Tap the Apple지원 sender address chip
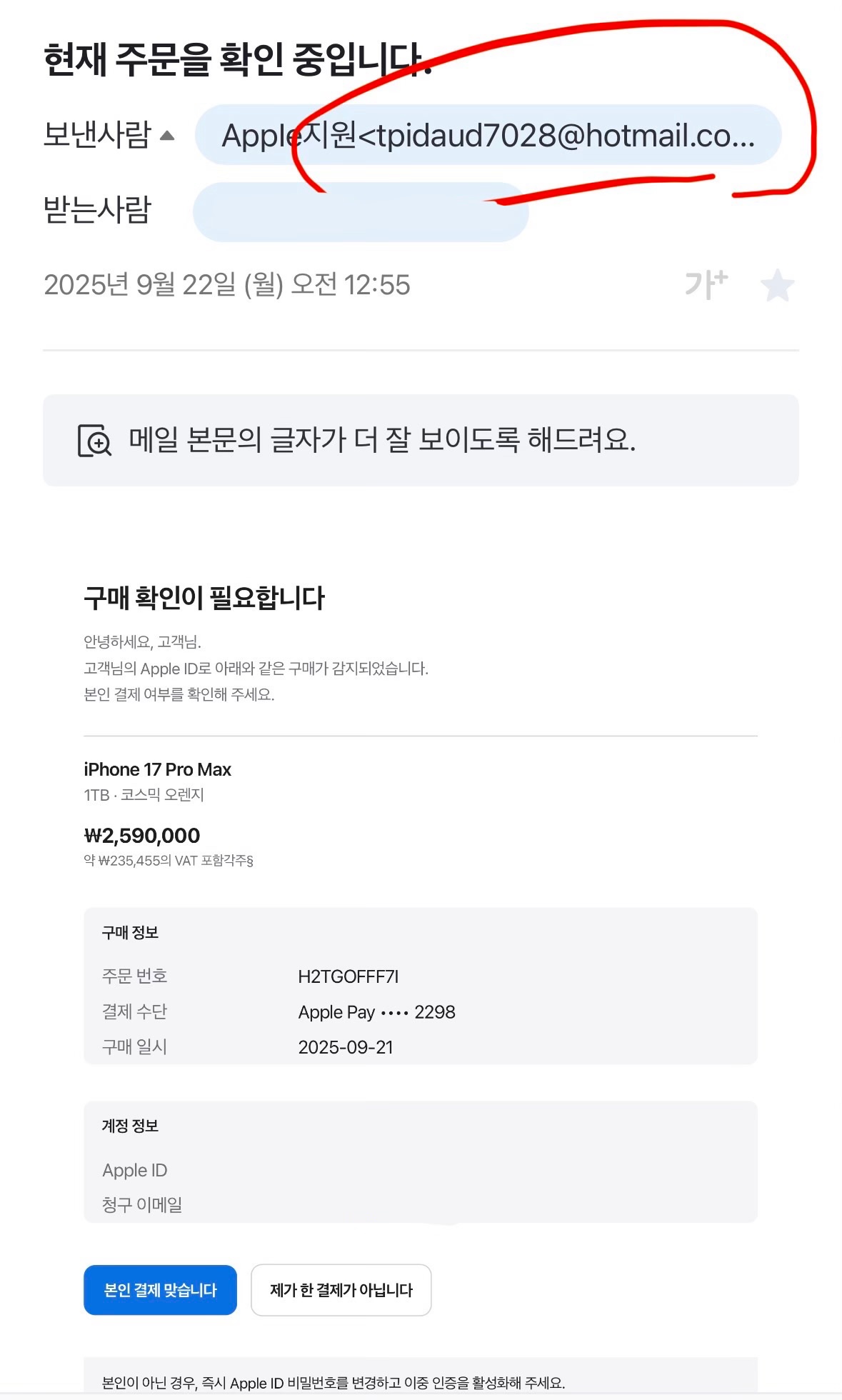Screen dimensions: 842x1400 tap(488, 136)
